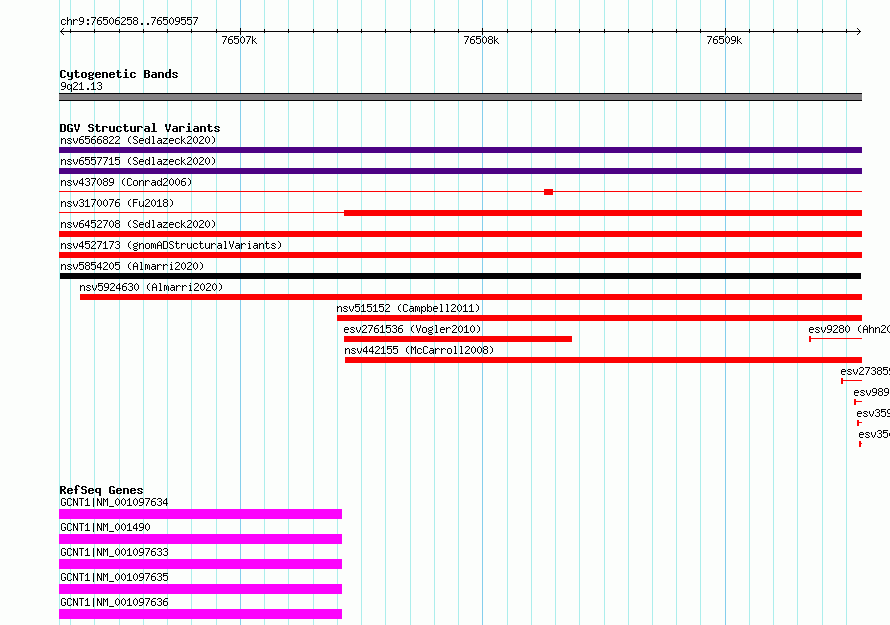Image resolution: width=890 pixels, height=625 pixels.
Task: Click the purple bar for nsv6557715
Action: [x=460, y=171]
